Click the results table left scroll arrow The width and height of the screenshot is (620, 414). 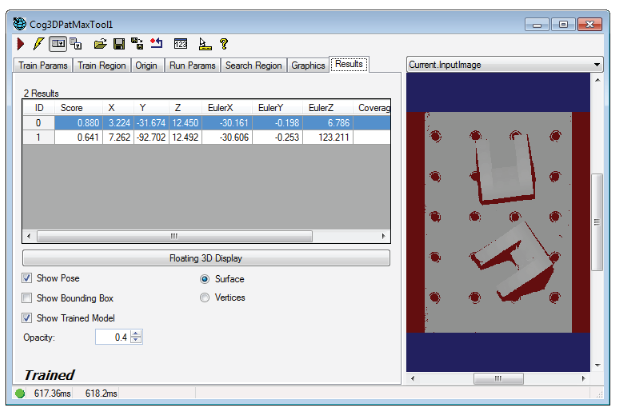(x=28, y=236)
